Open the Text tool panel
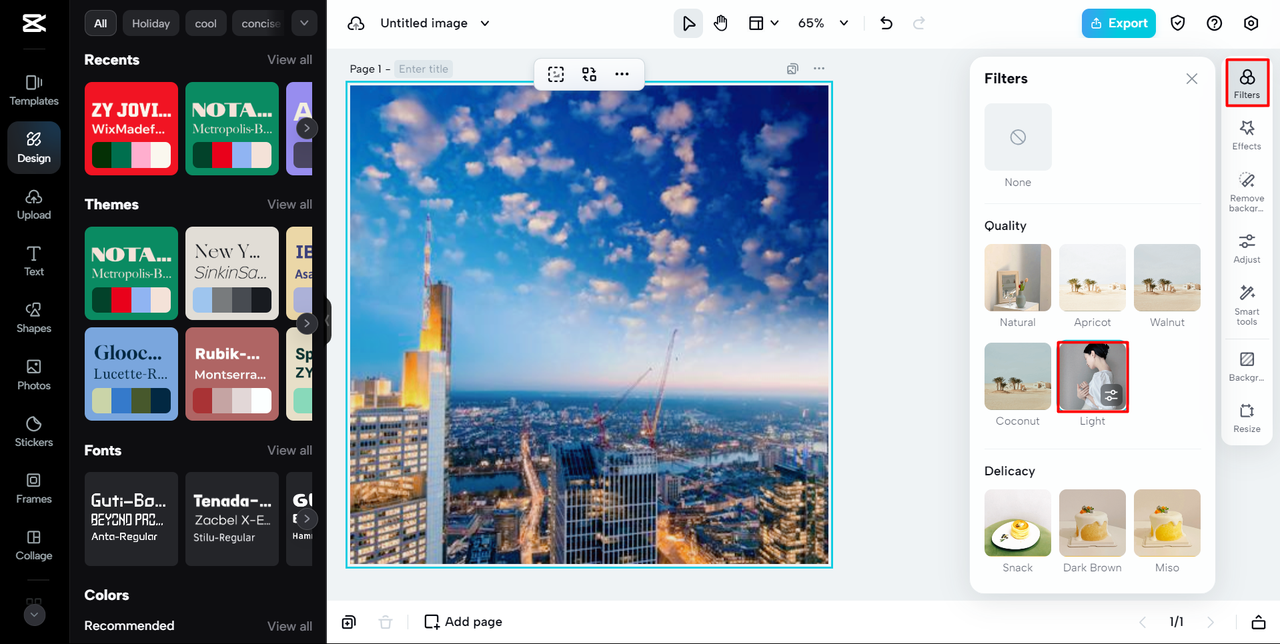Image resolution: width=1280 pixels, height=644 pixels. pos(34,261)
